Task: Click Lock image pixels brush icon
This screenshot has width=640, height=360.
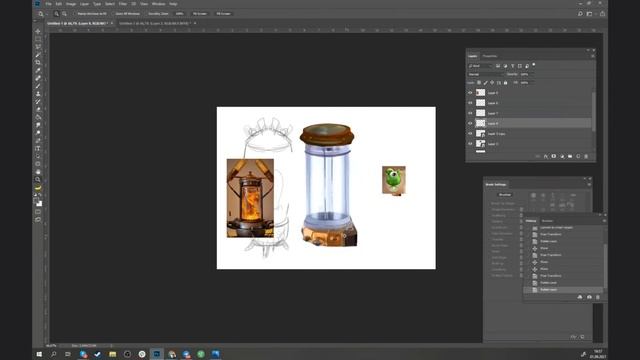Action: coord(486,82)
